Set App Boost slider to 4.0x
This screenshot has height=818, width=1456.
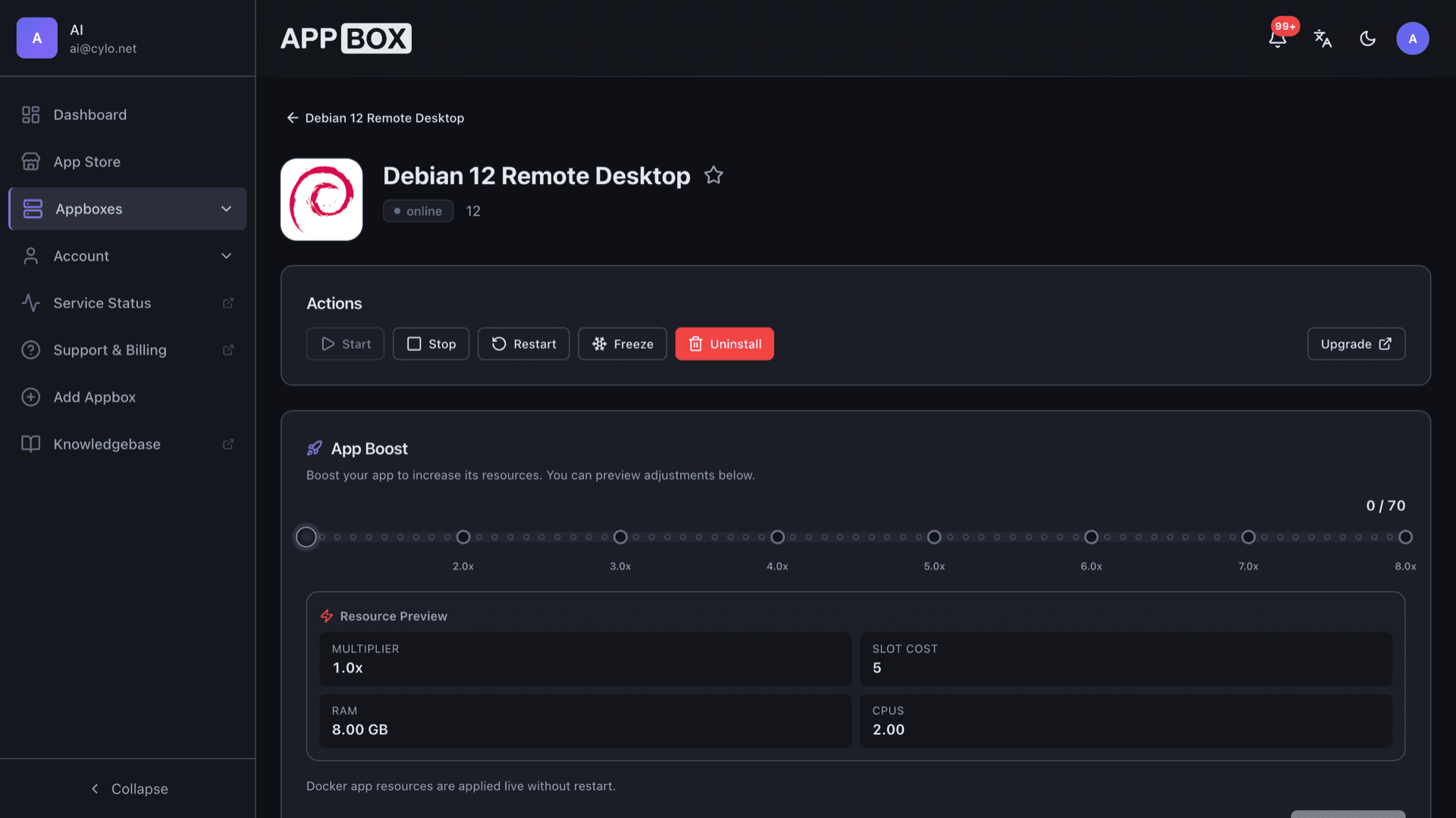[777, 537]
